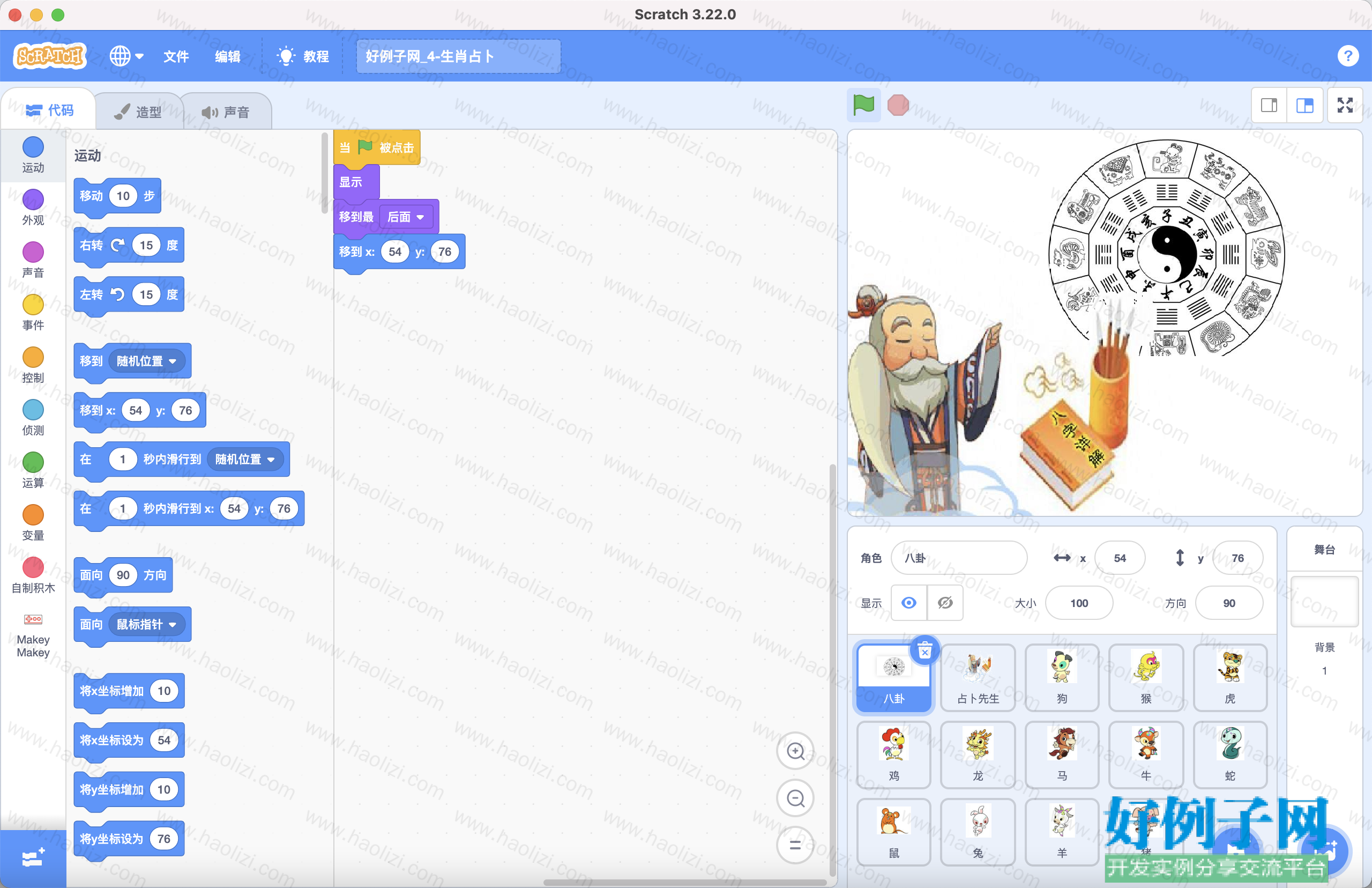Select the 龙 sprite
Image resolution: width=1372 pixels, height=888 pixels.
coord(978,754)
